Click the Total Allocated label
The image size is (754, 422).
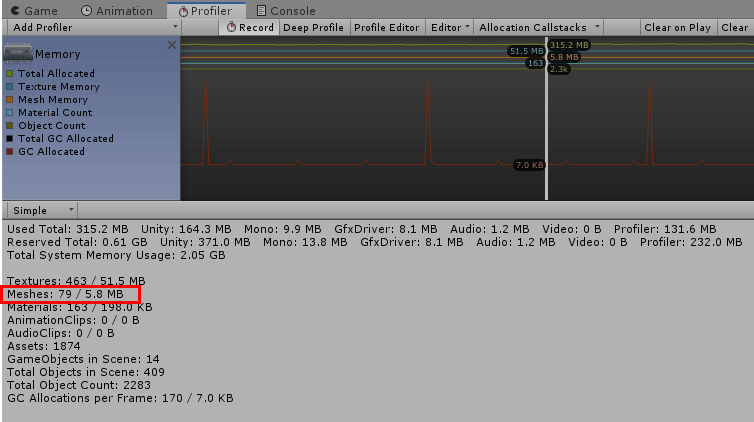click(56, 74)
